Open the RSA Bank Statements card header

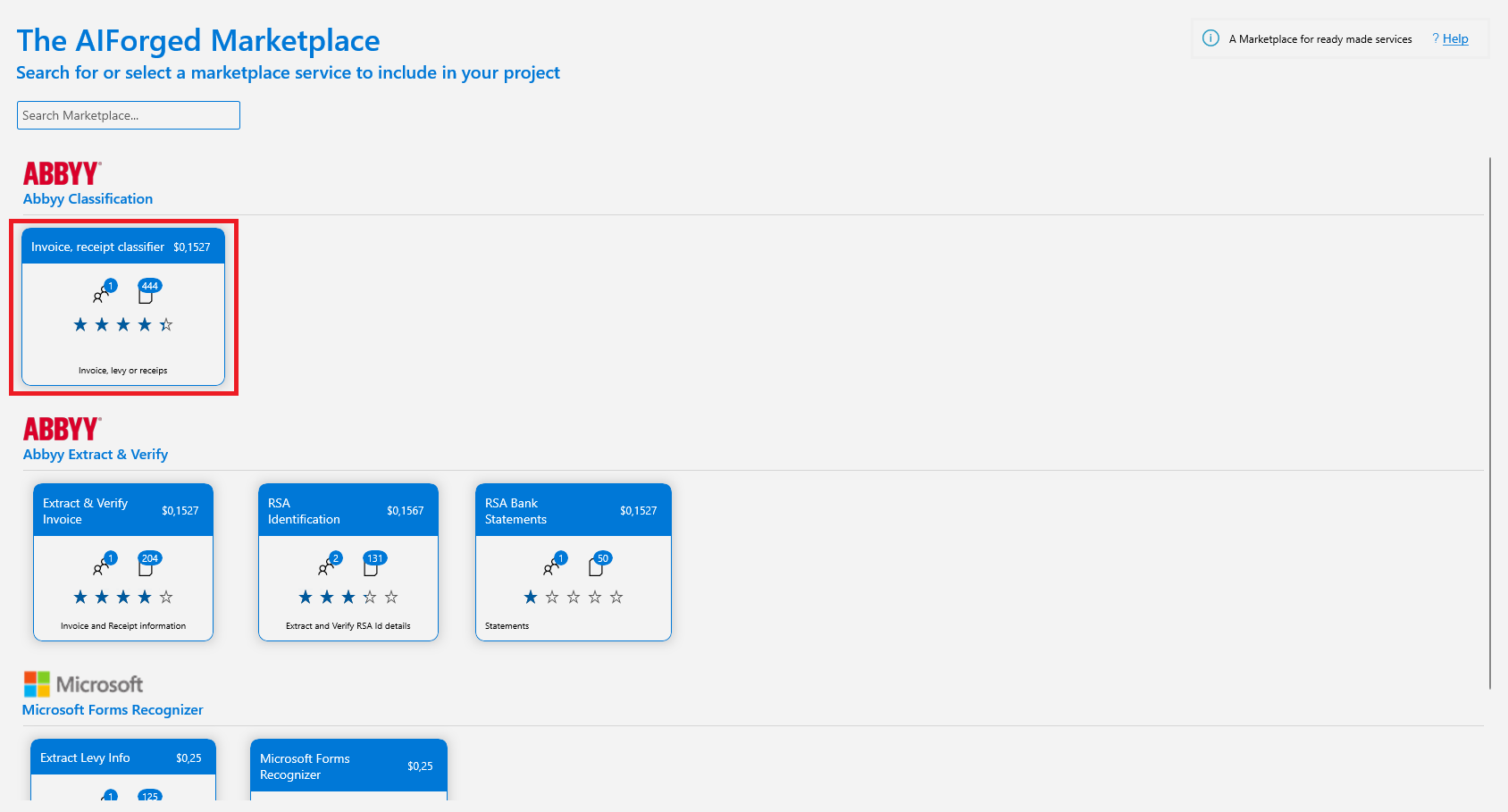(x=574, y=511)
